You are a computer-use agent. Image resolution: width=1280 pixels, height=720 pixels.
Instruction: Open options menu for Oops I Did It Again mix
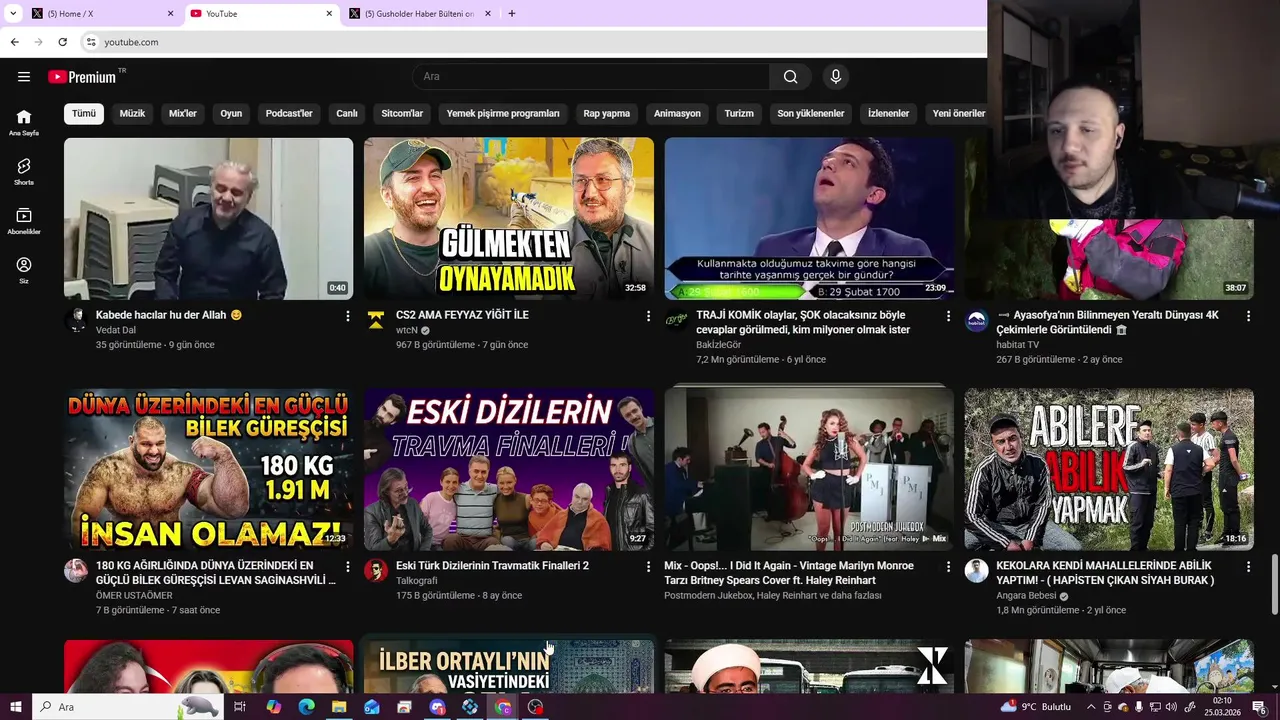(948, 567)
